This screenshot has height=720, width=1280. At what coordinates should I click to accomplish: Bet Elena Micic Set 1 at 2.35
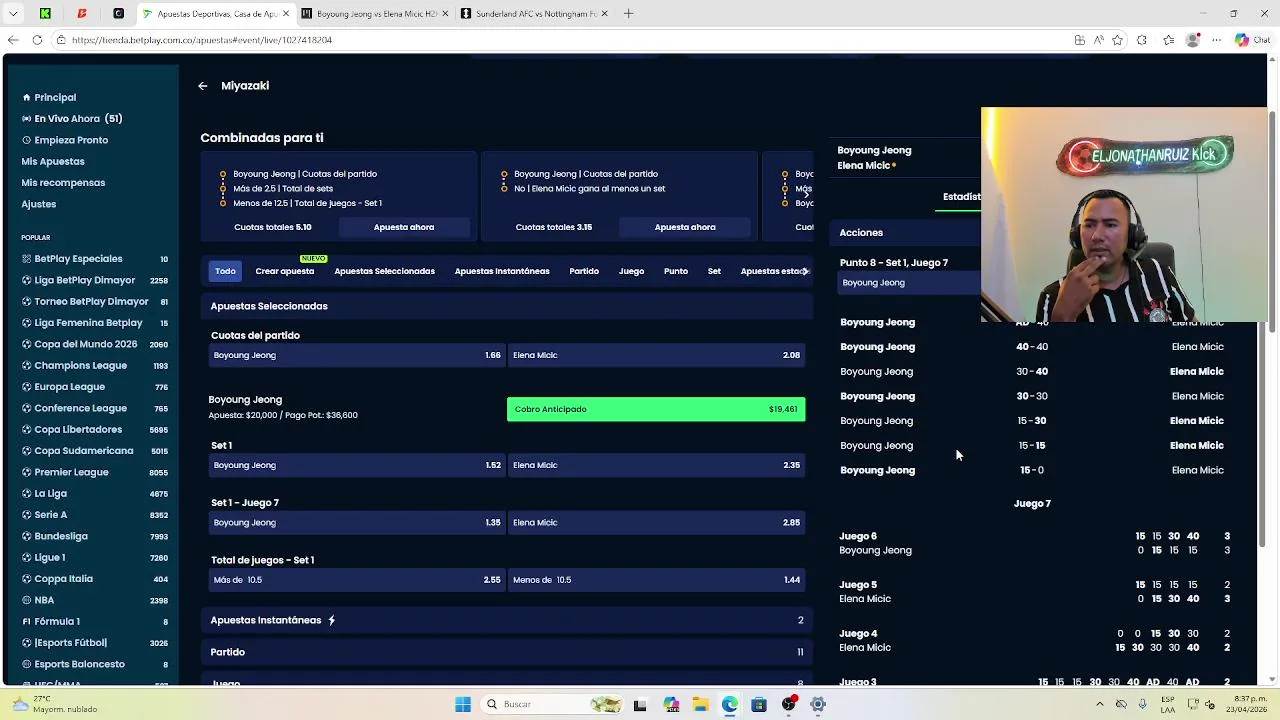(656, 465)
